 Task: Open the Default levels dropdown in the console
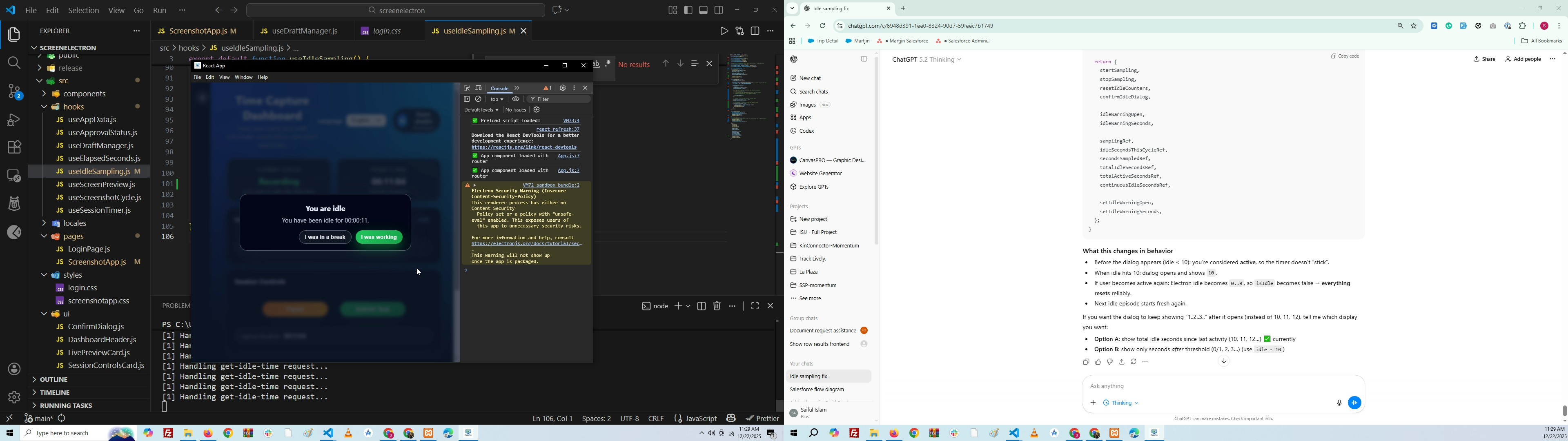click(x=481, y=110)
